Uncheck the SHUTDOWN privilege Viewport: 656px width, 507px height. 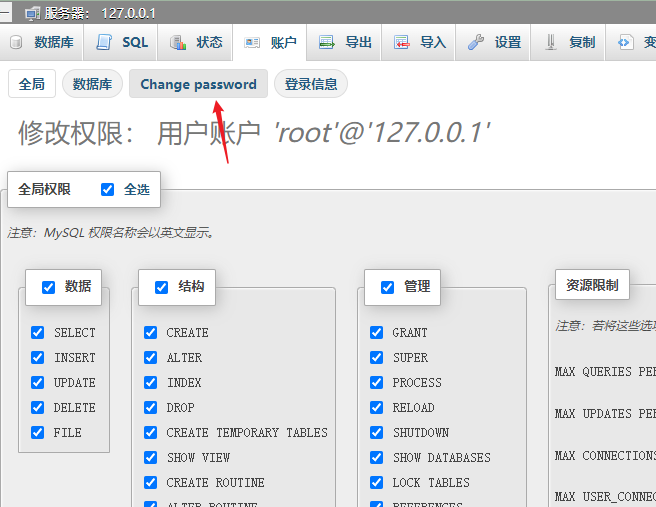pyautogui.click(x=377, y=432)
